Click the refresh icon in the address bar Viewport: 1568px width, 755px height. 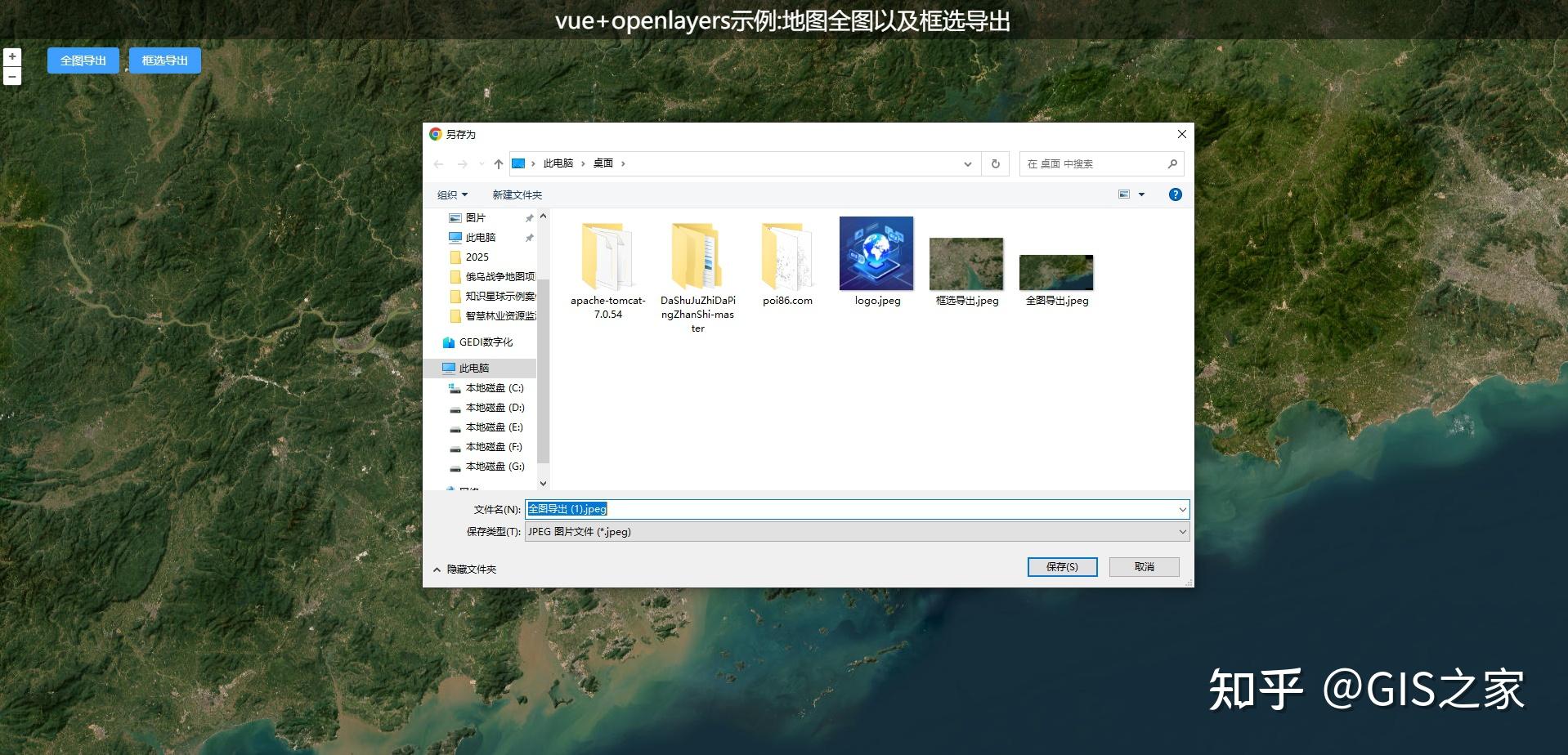(995, 163)
